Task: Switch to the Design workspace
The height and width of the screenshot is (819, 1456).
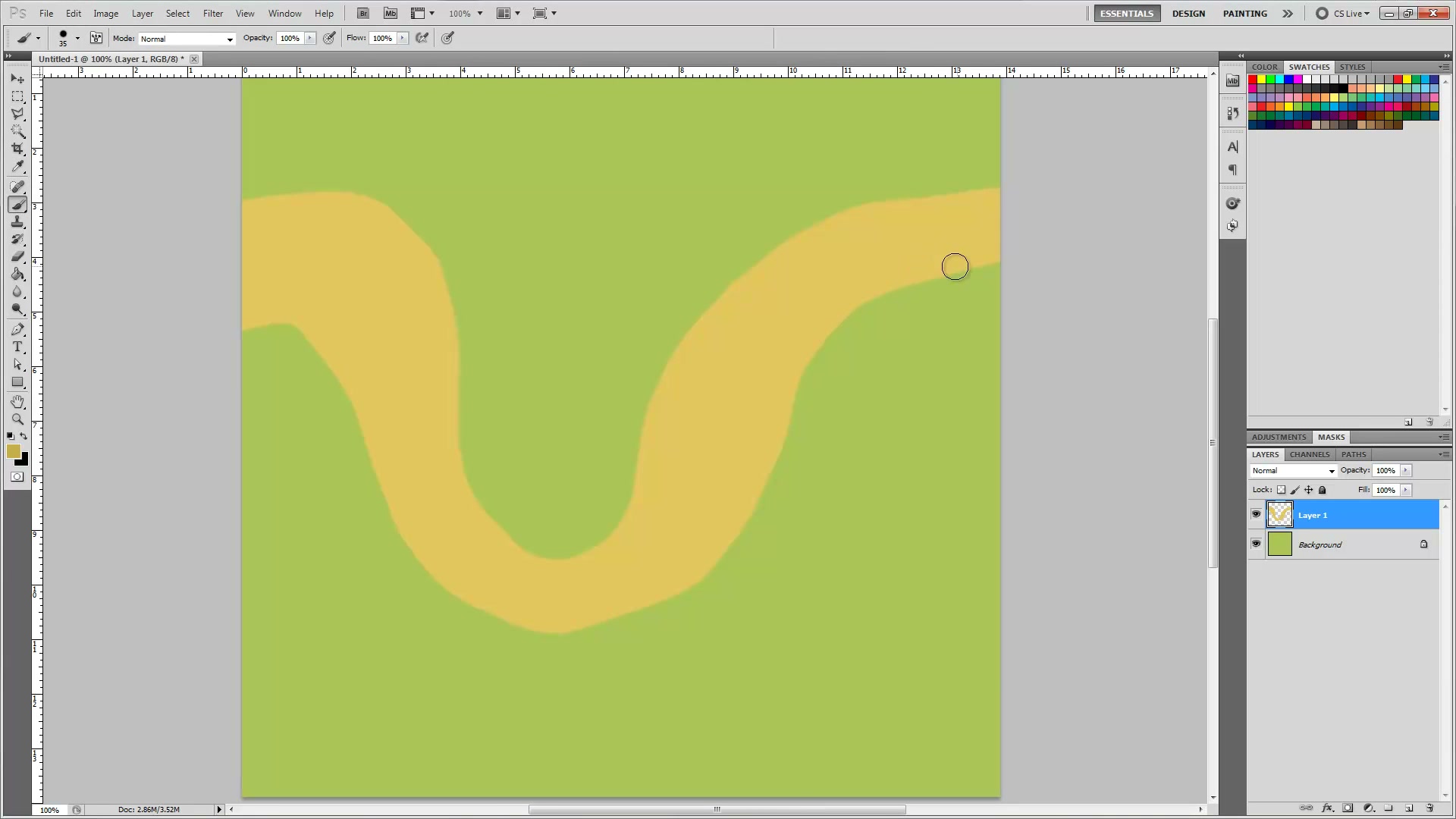Action: click(x=1188, y=14)
